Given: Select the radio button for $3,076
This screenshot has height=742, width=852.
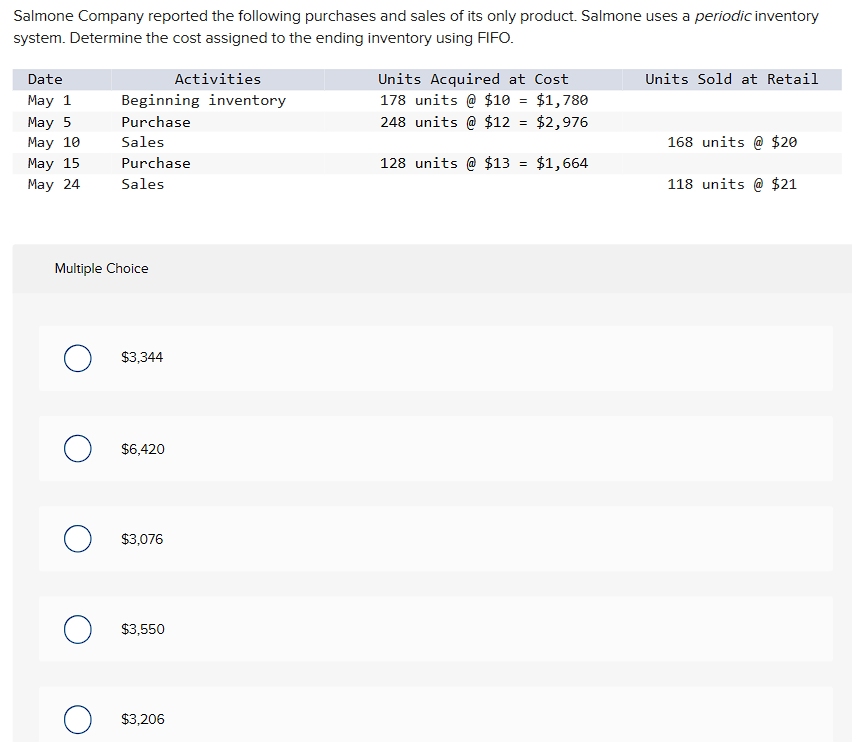Looking at the screenshot, I should 77,538.
